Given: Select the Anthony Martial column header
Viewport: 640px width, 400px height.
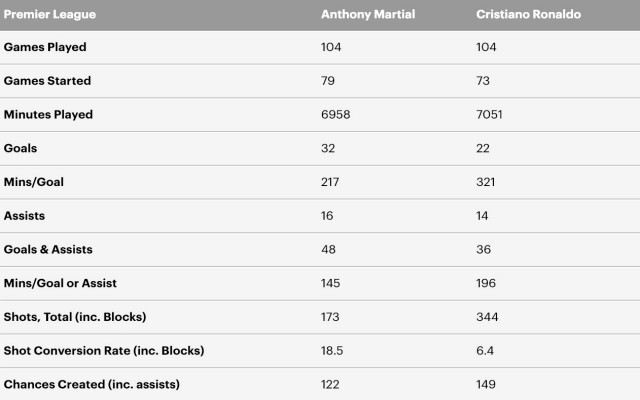Looking at the screenshot, I should (368, 14).
